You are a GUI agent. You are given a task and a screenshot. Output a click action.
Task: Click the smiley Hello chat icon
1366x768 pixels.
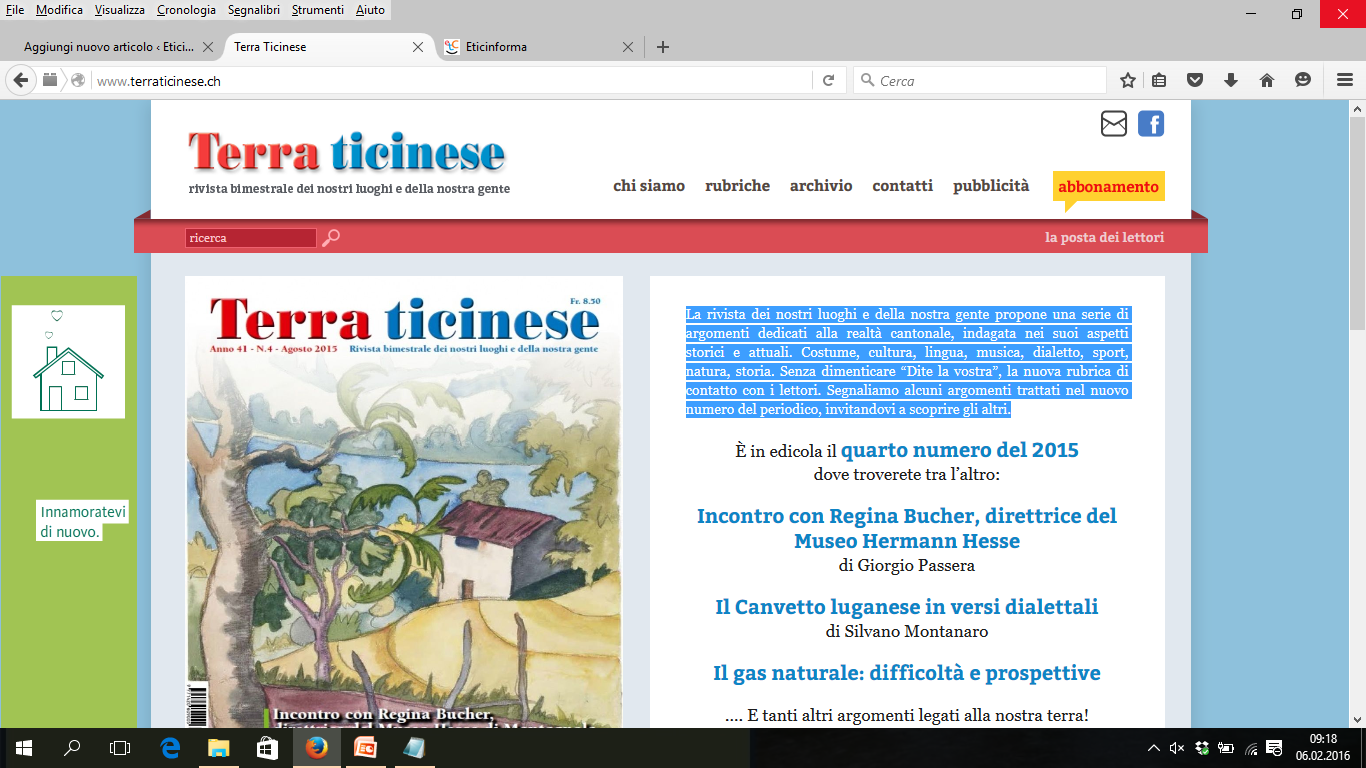point(1303,81)
